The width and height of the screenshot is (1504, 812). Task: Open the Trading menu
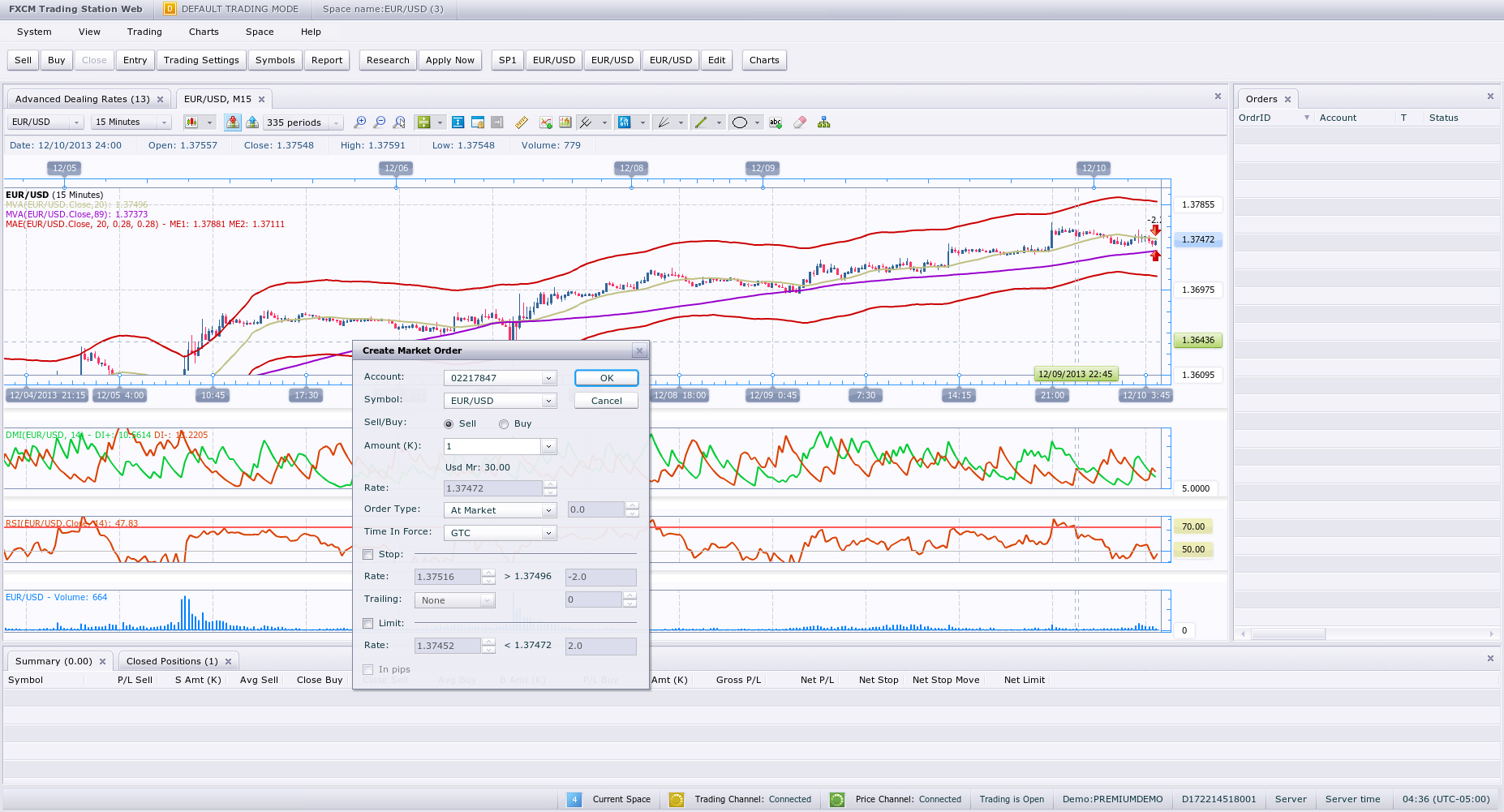tap(144, 32)
